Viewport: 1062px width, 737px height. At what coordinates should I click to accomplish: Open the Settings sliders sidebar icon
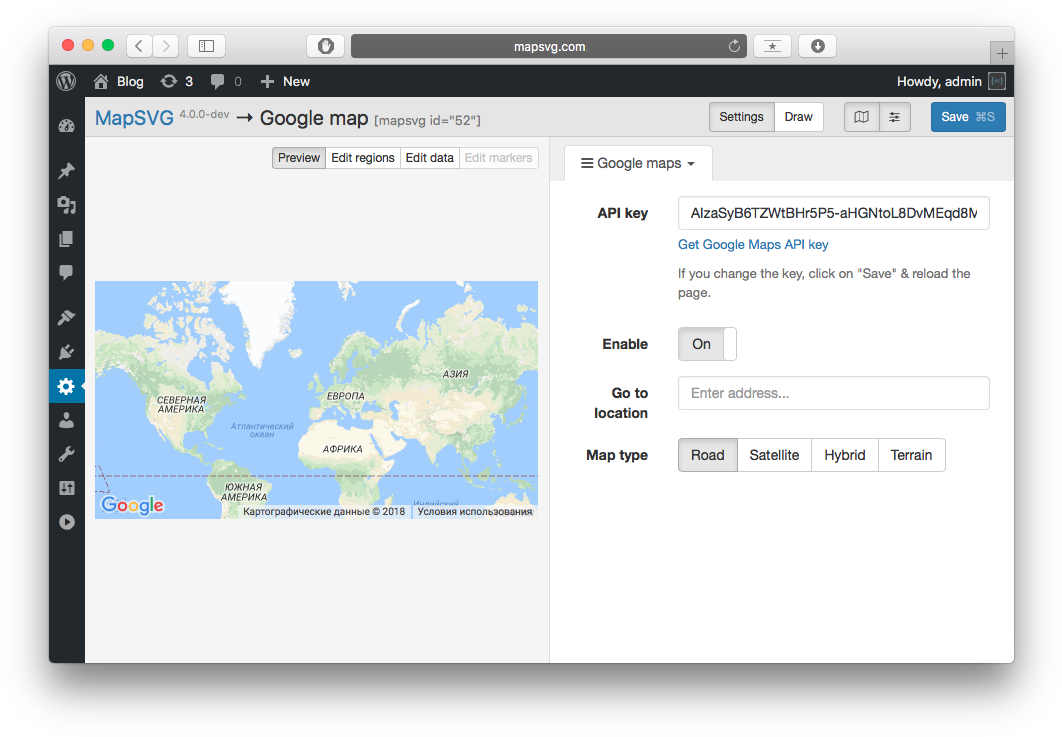click(66, 488)
